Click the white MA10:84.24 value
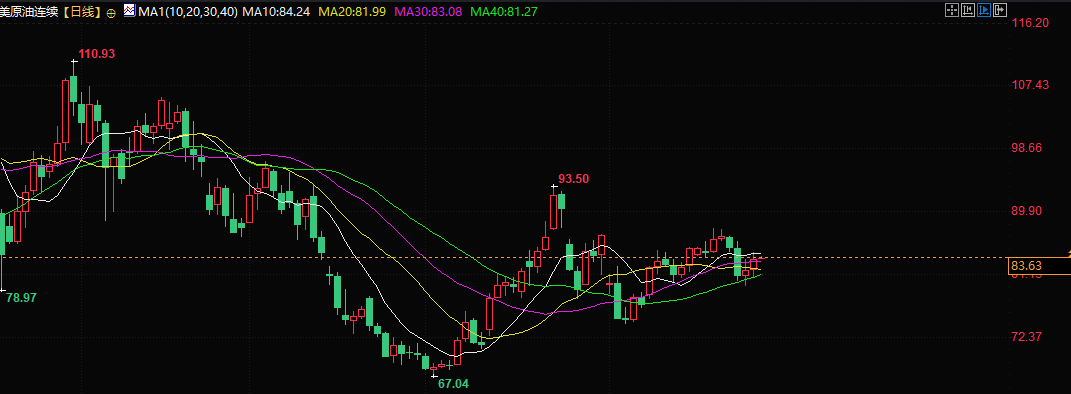 pos(276,12)
